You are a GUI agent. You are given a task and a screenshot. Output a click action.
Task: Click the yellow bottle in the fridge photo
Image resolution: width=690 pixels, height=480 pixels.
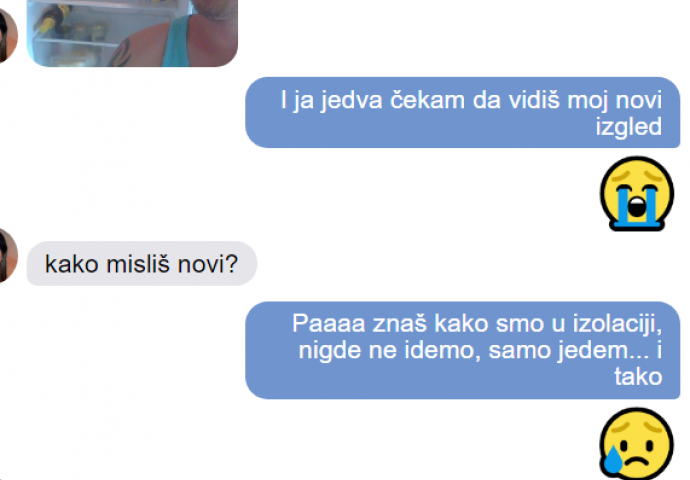[x=51, y=20]
